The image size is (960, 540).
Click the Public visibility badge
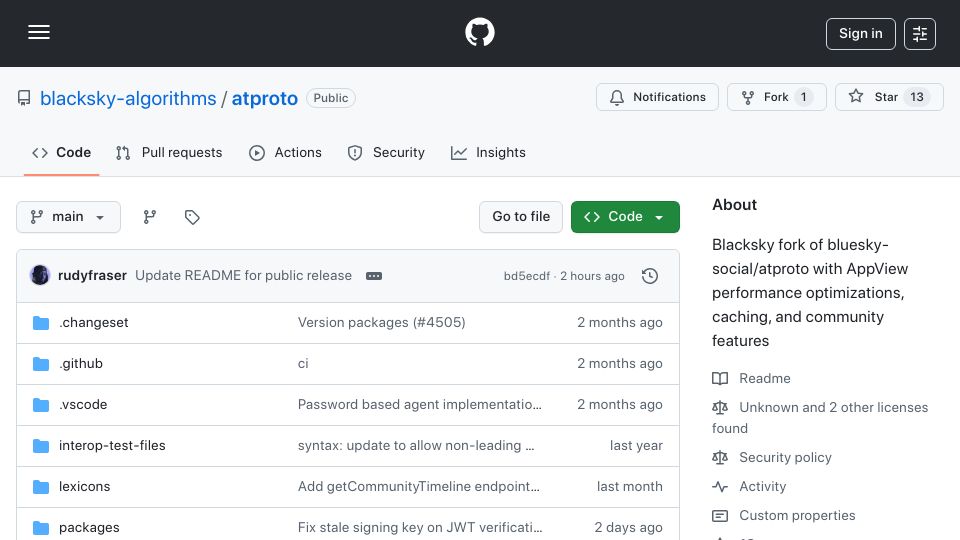click(331, 98)
